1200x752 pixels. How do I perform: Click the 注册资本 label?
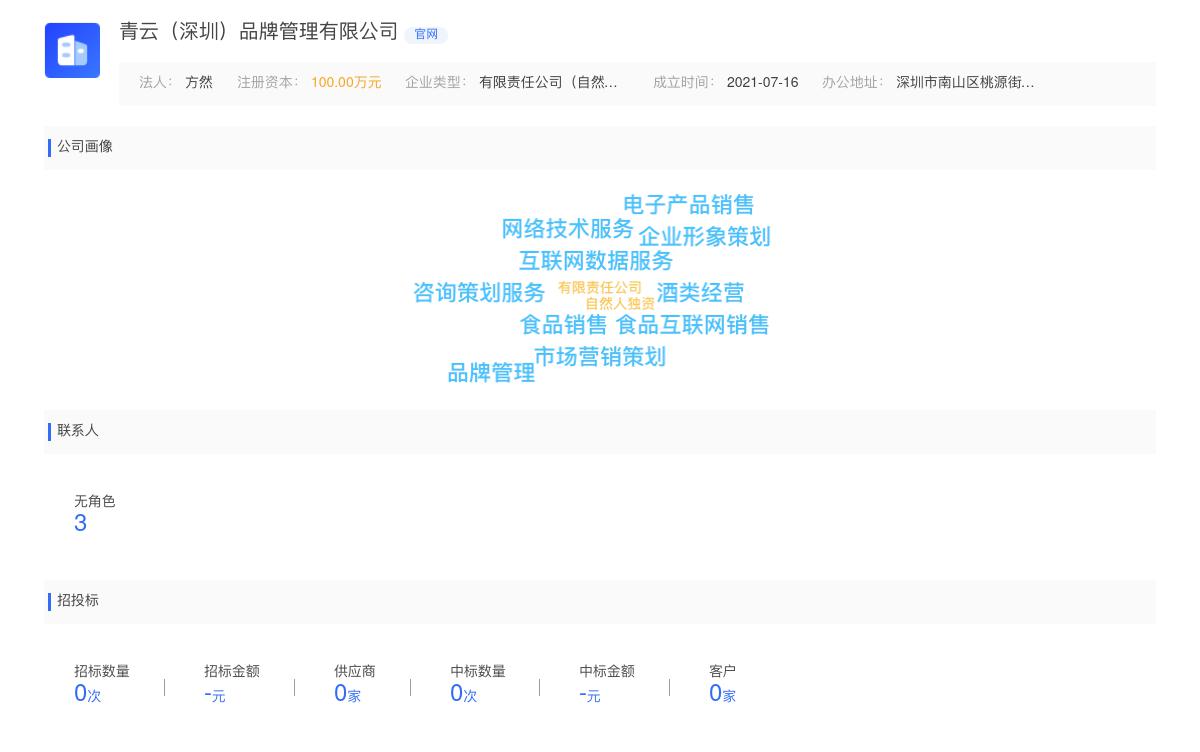268,83
